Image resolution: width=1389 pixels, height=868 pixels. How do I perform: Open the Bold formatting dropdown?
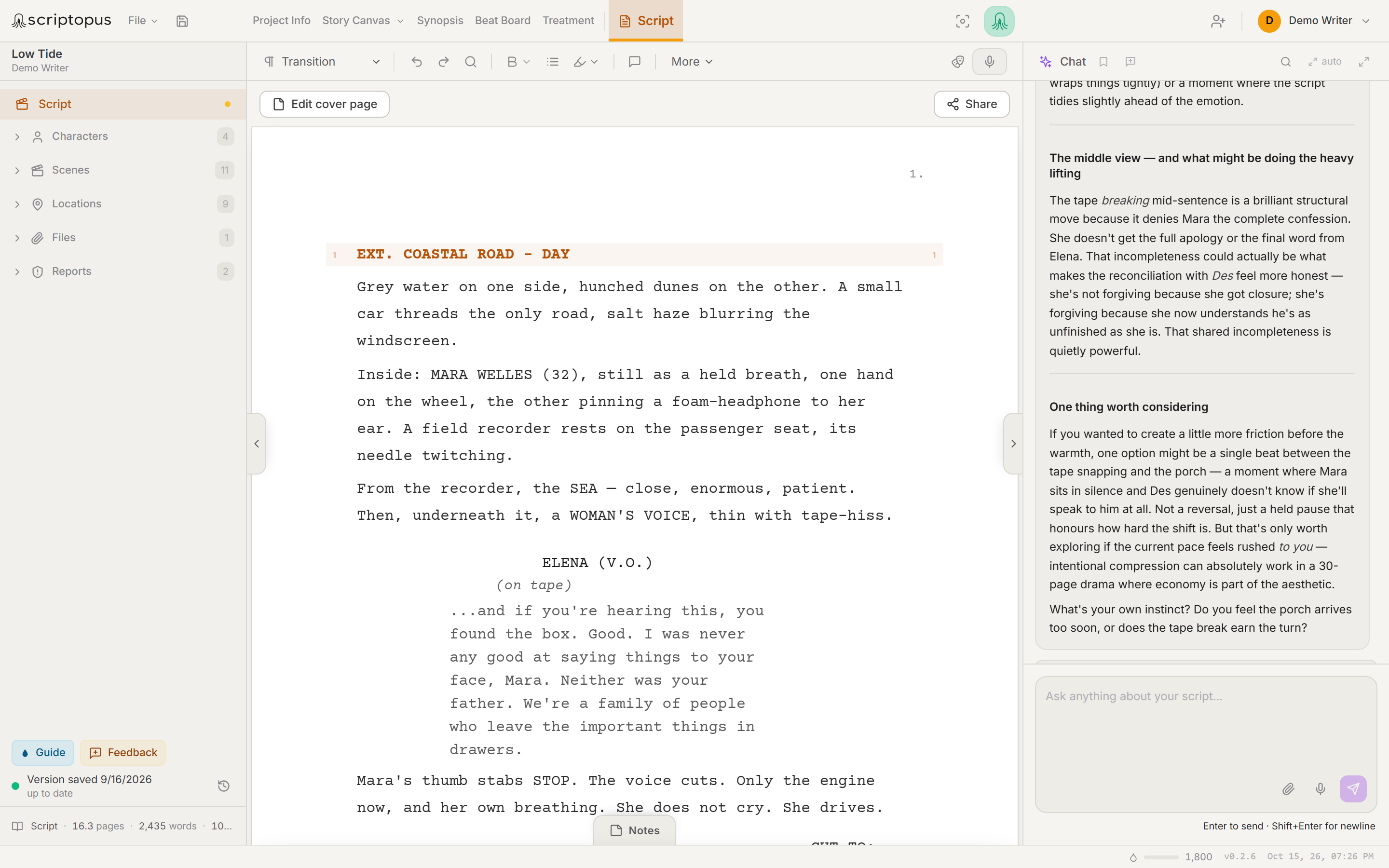point(518,61)
